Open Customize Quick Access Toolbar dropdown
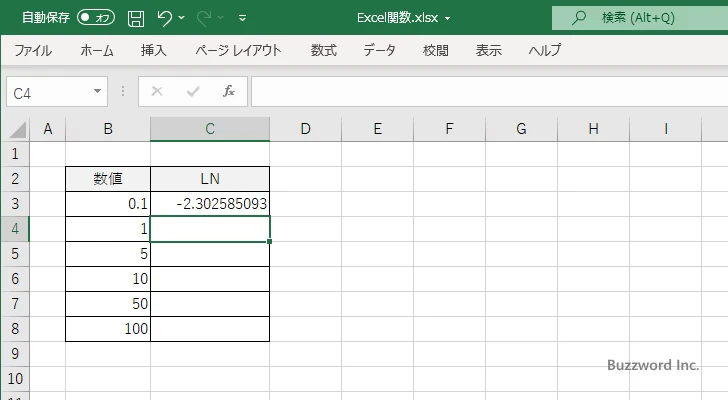 [x=242, y=18]
